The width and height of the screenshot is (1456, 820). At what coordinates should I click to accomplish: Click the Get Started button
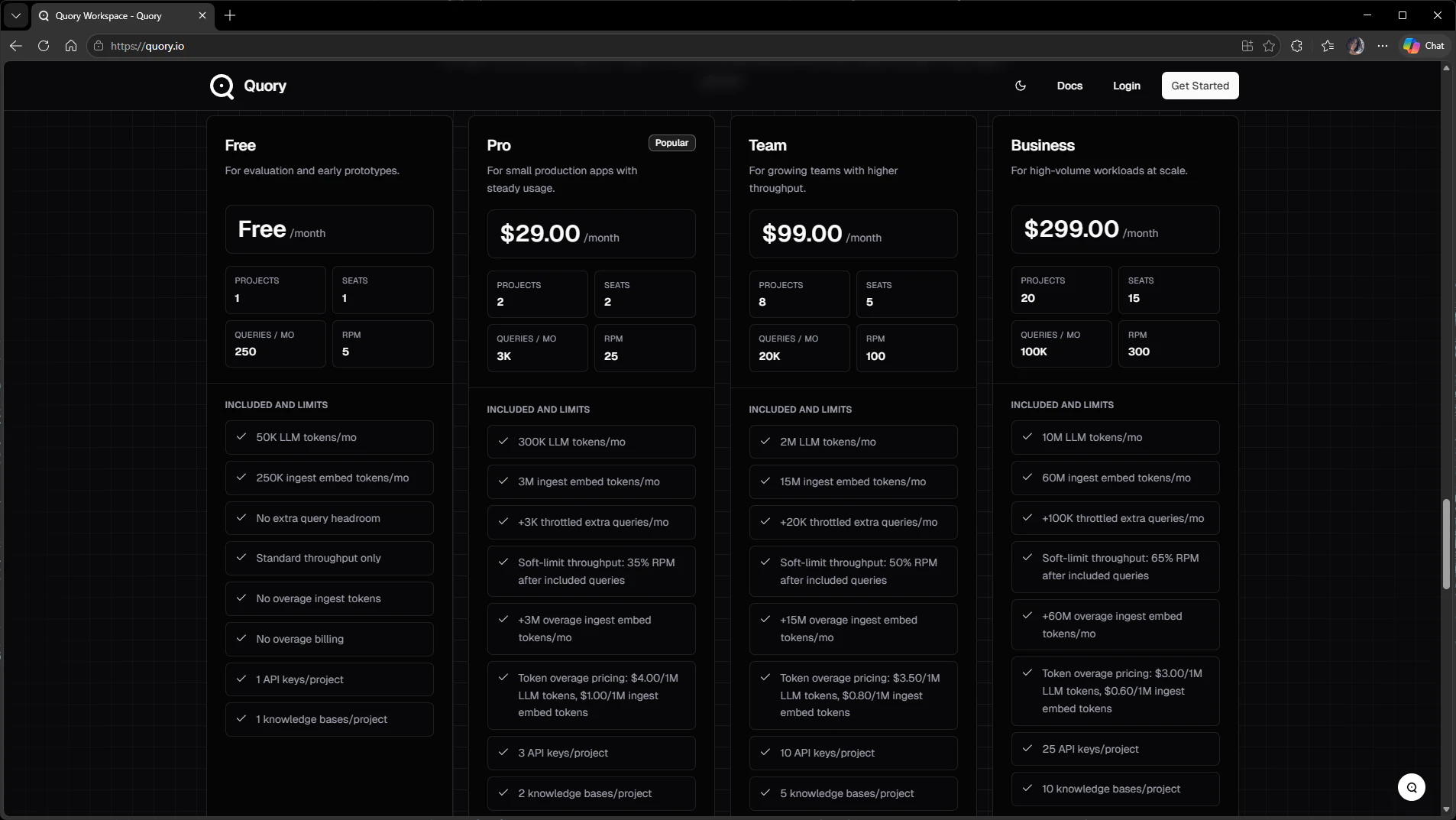click(x=1200, y=86)
